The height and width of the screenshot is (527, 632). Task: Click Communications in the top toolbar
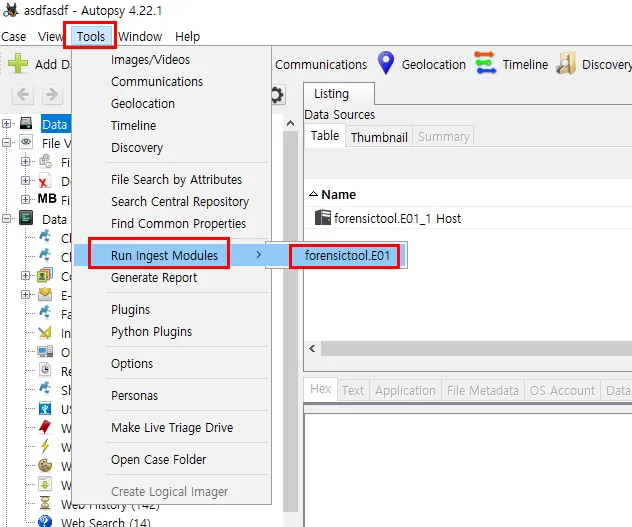pos(321,65)
